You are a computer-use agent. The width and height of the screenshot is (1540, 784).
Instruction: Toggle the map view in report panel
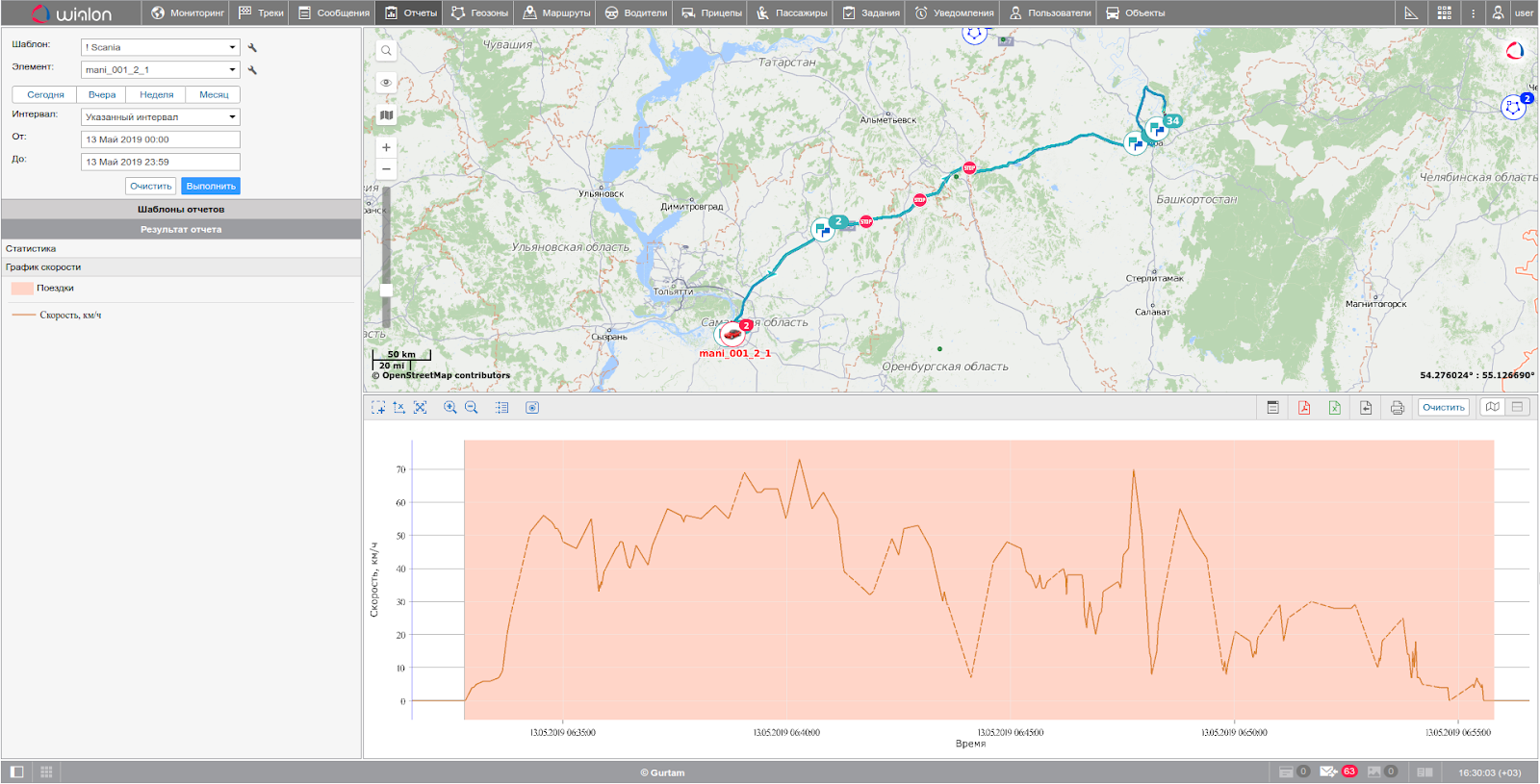pos(1492,408)
